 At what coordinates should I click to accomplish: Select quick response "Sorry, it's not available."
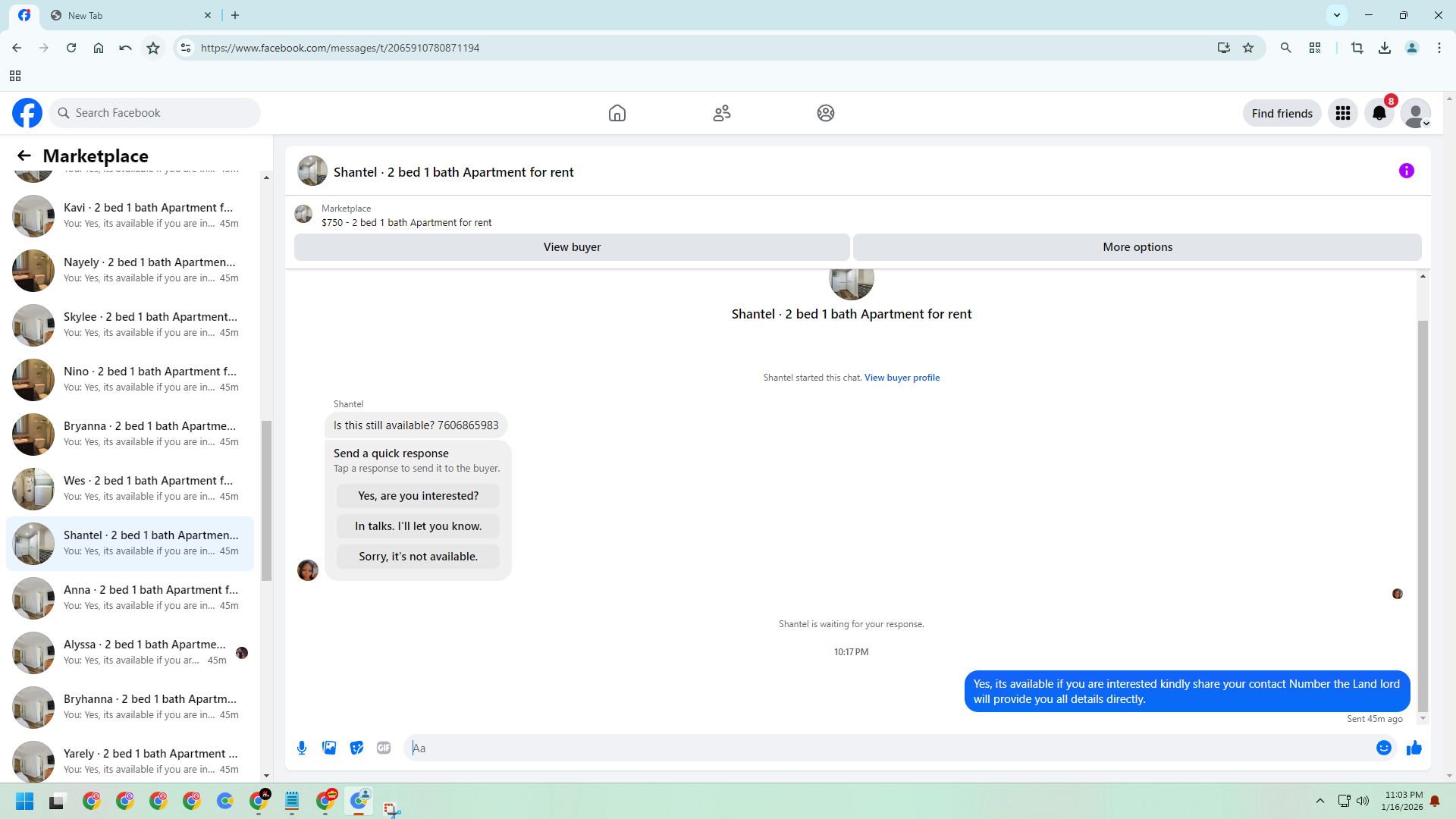[418, 557]
